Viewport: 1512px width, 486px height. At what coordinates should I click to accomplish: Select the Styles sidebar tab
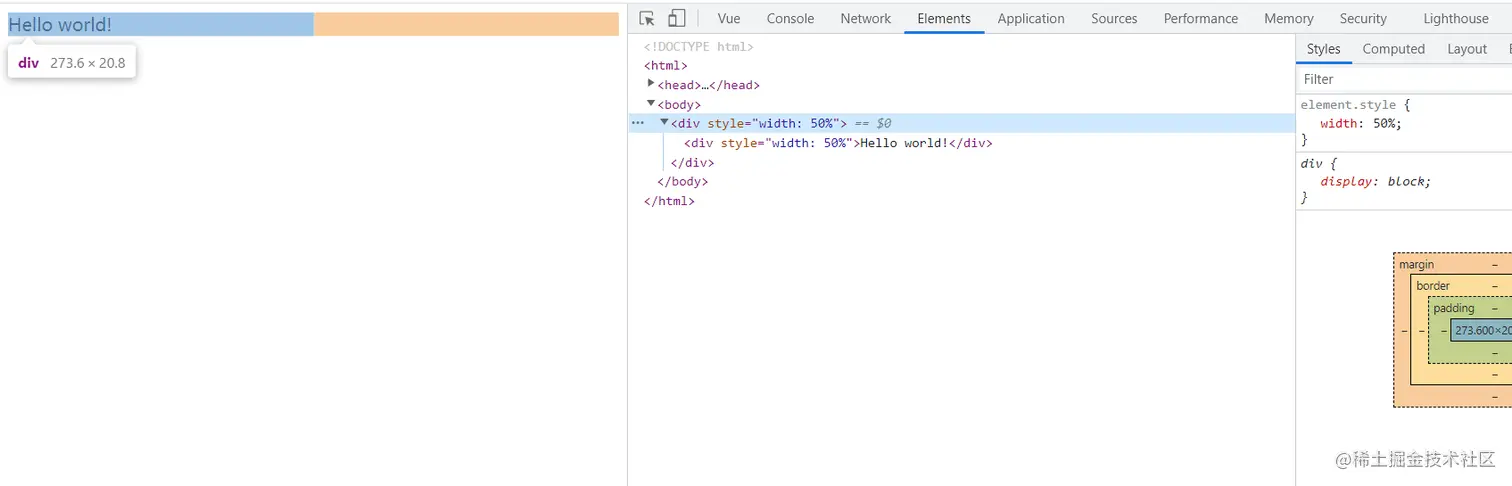pos(1323,49)
